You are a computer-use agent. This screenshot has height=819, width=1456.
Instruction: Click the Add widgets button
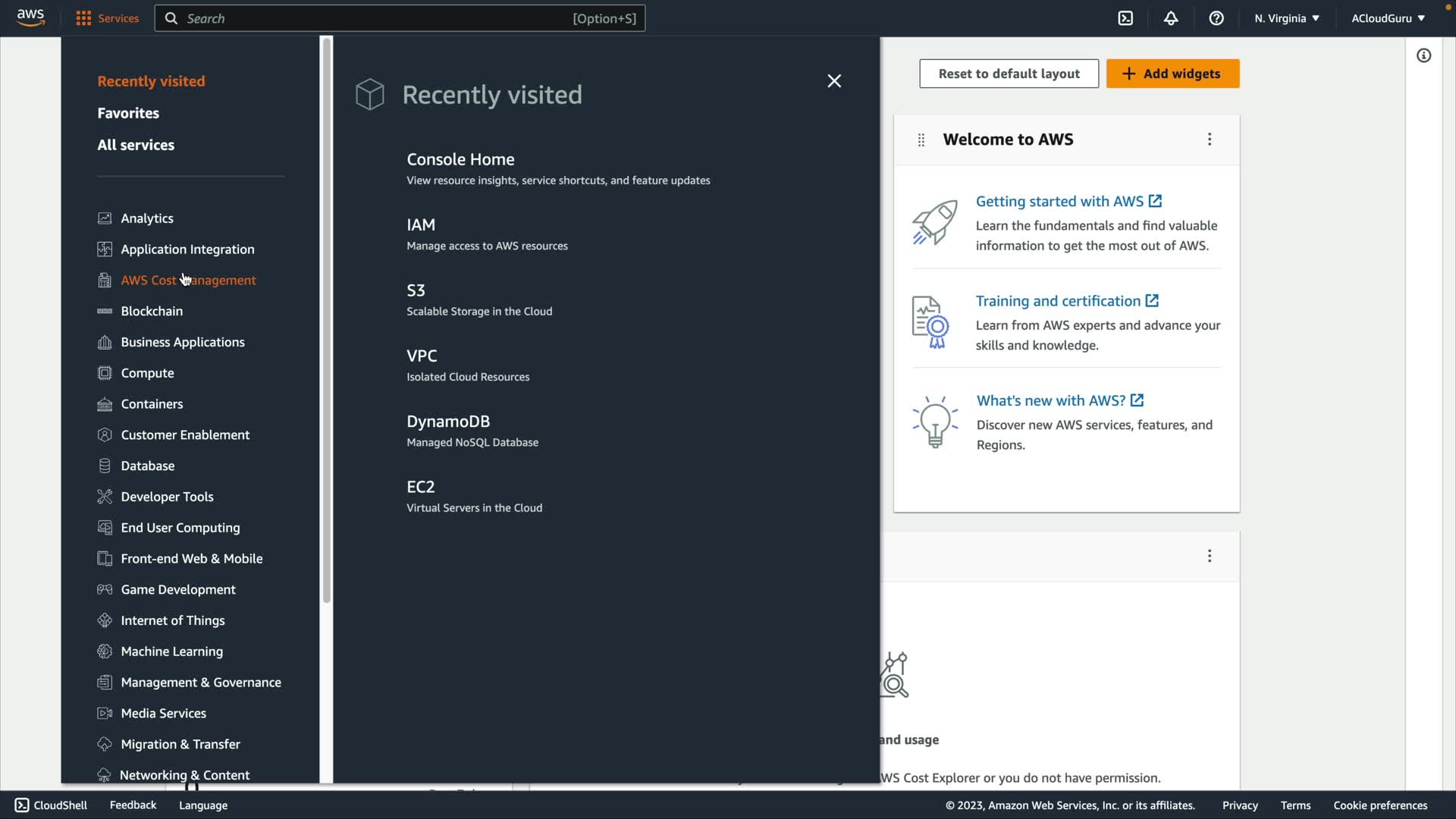1172,74
